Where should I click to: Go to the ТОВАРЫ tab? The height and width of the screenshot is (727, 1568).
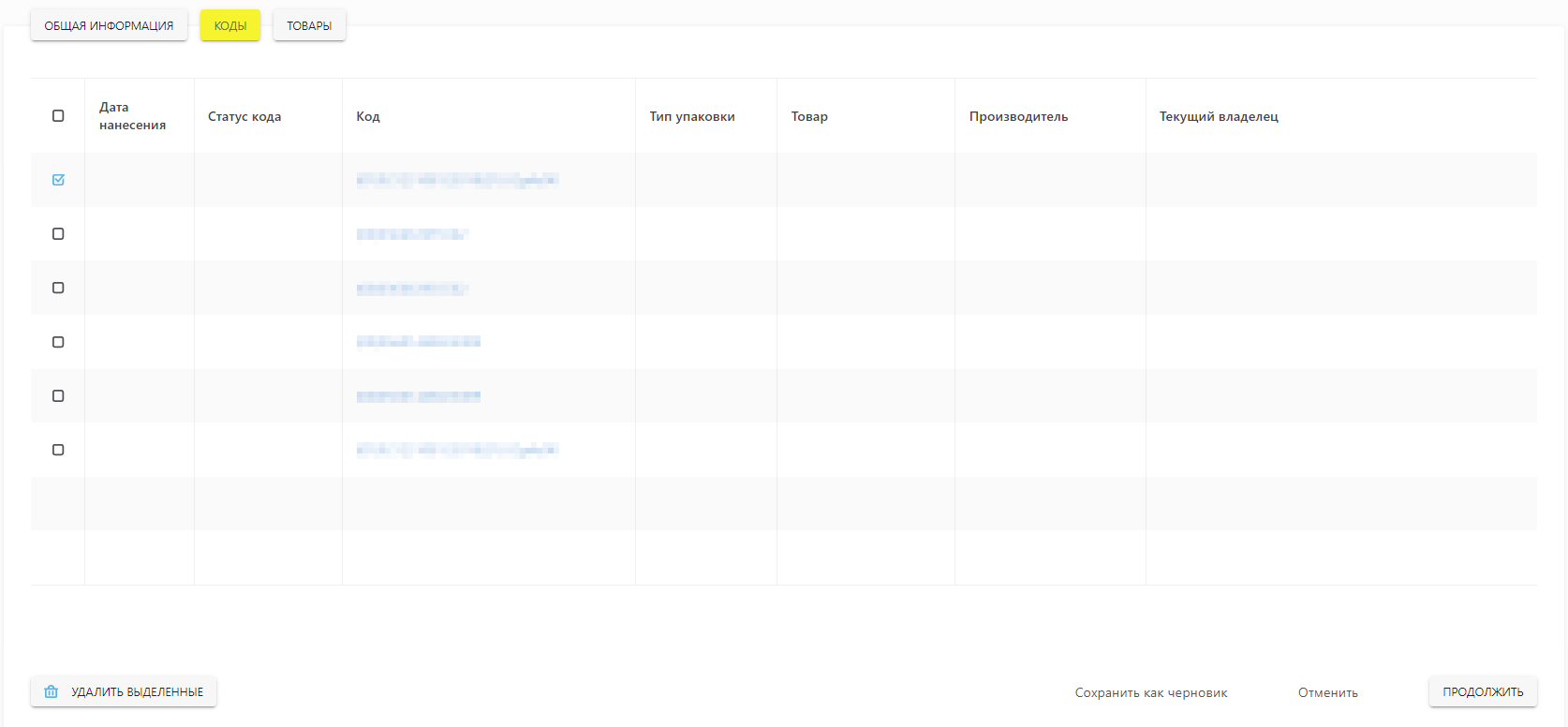[x=309, y=25]
